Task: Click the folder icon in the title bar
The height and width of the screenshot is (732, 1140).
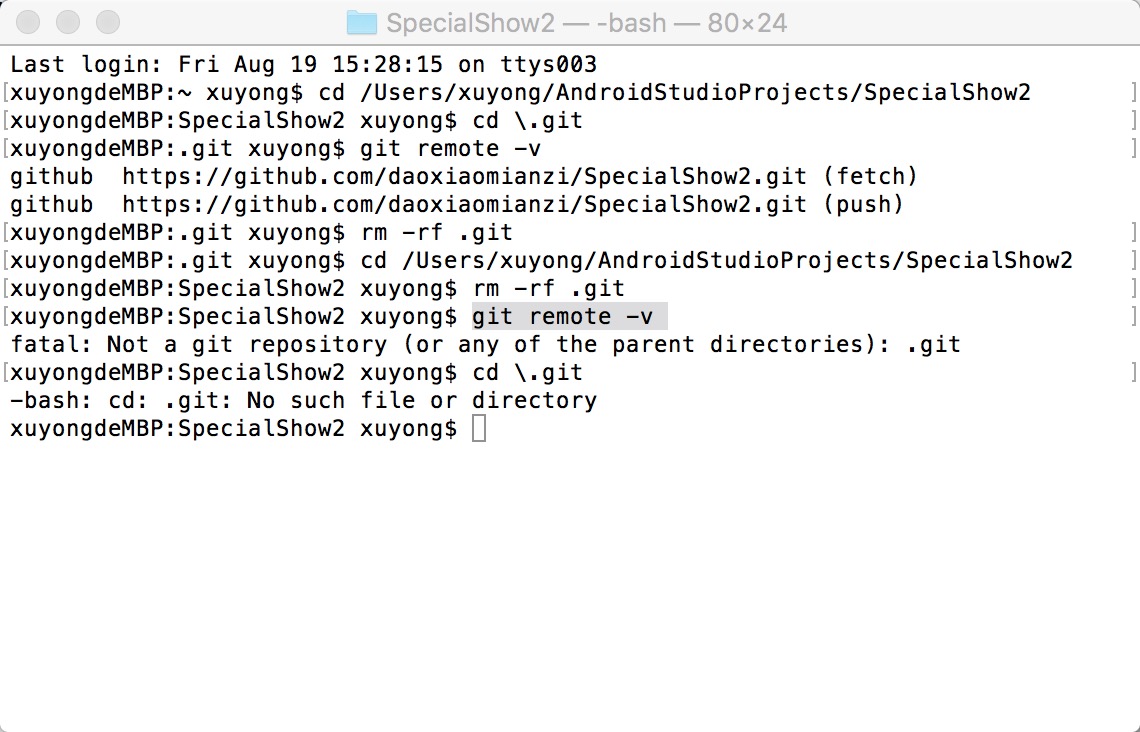Action: click(x=361, y=23)
